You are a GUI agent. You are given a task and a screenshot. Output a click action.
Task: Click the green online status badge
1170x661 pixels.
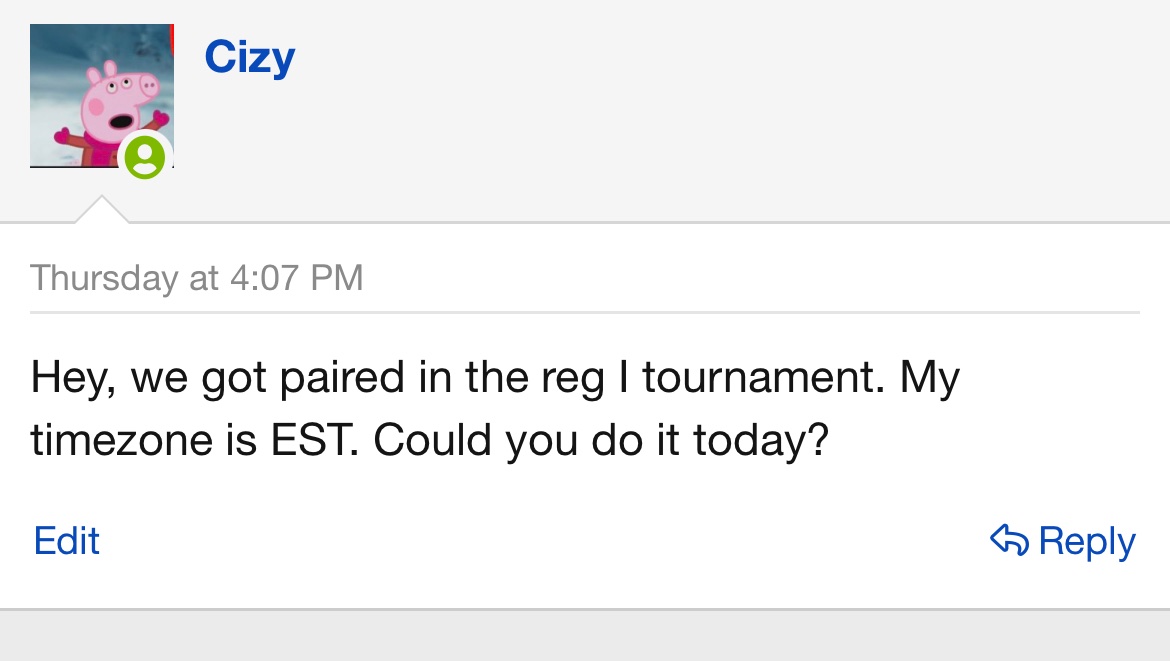click(x=144, y=157)
